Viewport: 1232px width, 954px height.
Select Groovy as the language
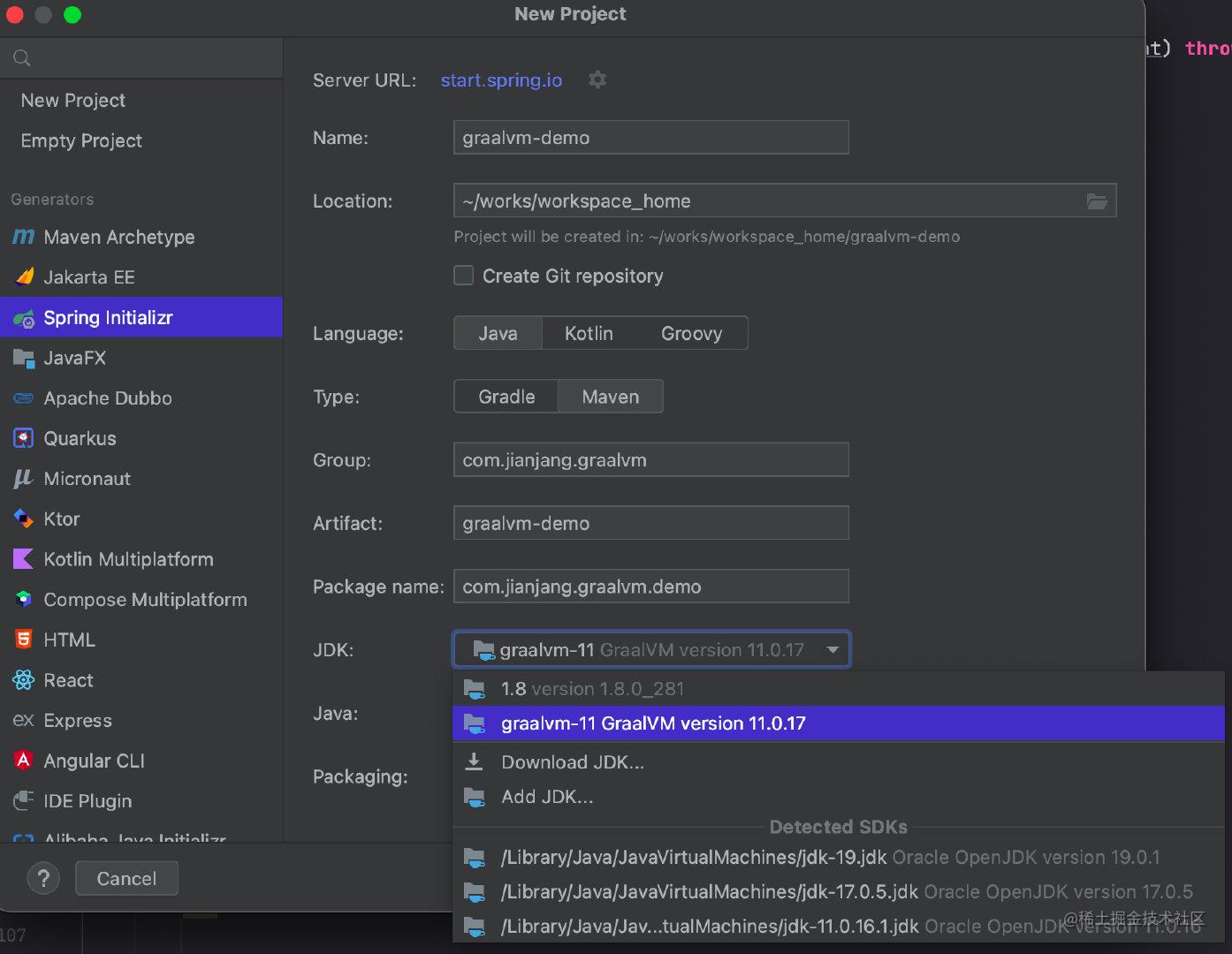(x=691, y=333)
